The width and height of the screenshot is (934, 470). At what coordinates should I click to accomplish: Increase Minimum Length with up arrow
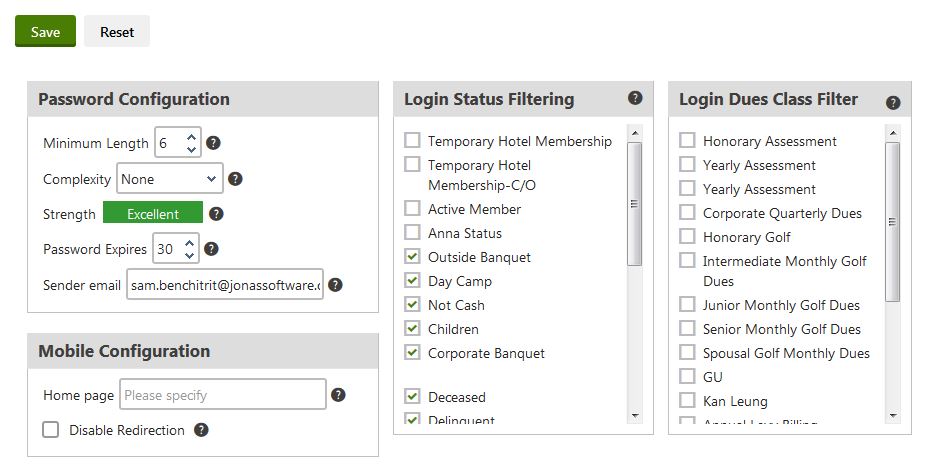[x=191, y=136]
